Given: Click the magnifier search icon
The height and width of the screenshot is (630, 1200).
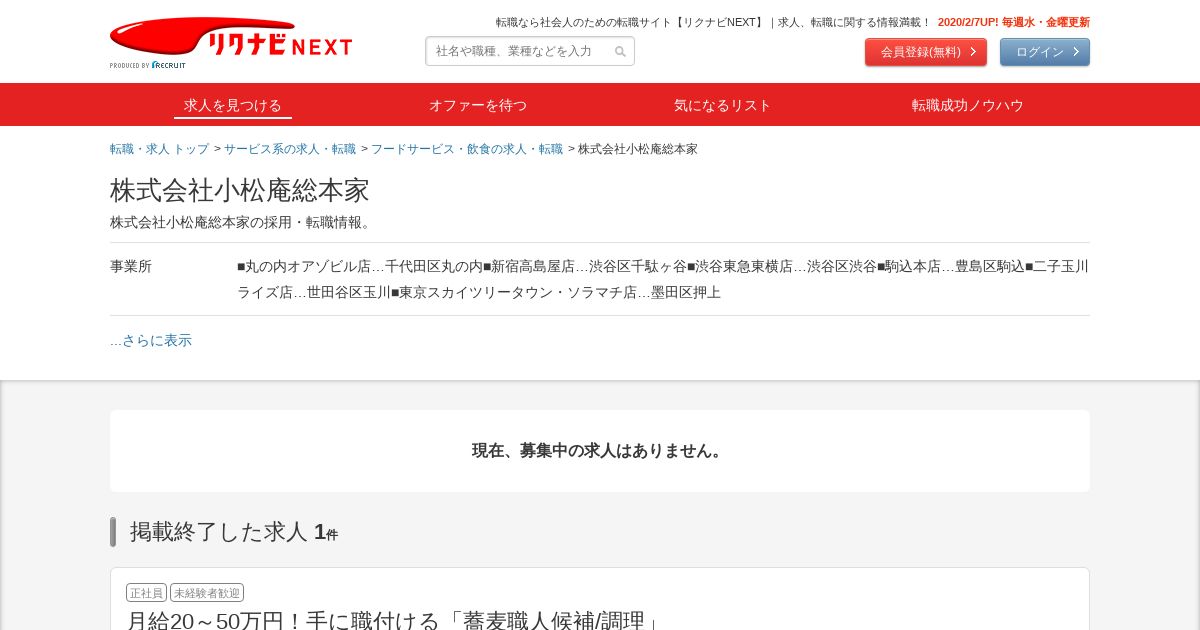Looking at the screenshot, I should [x=620, y=52].
